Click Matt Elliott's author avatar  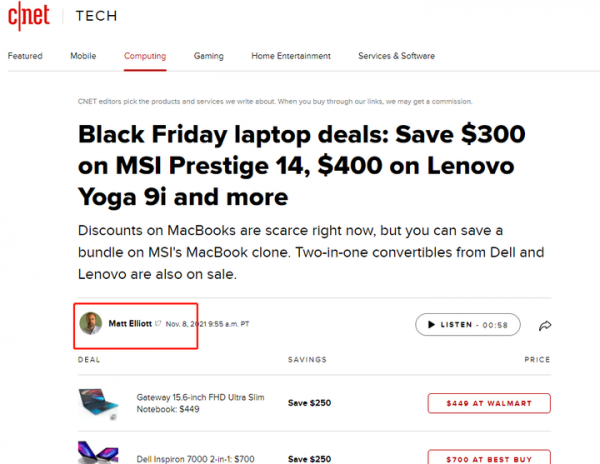91,324
